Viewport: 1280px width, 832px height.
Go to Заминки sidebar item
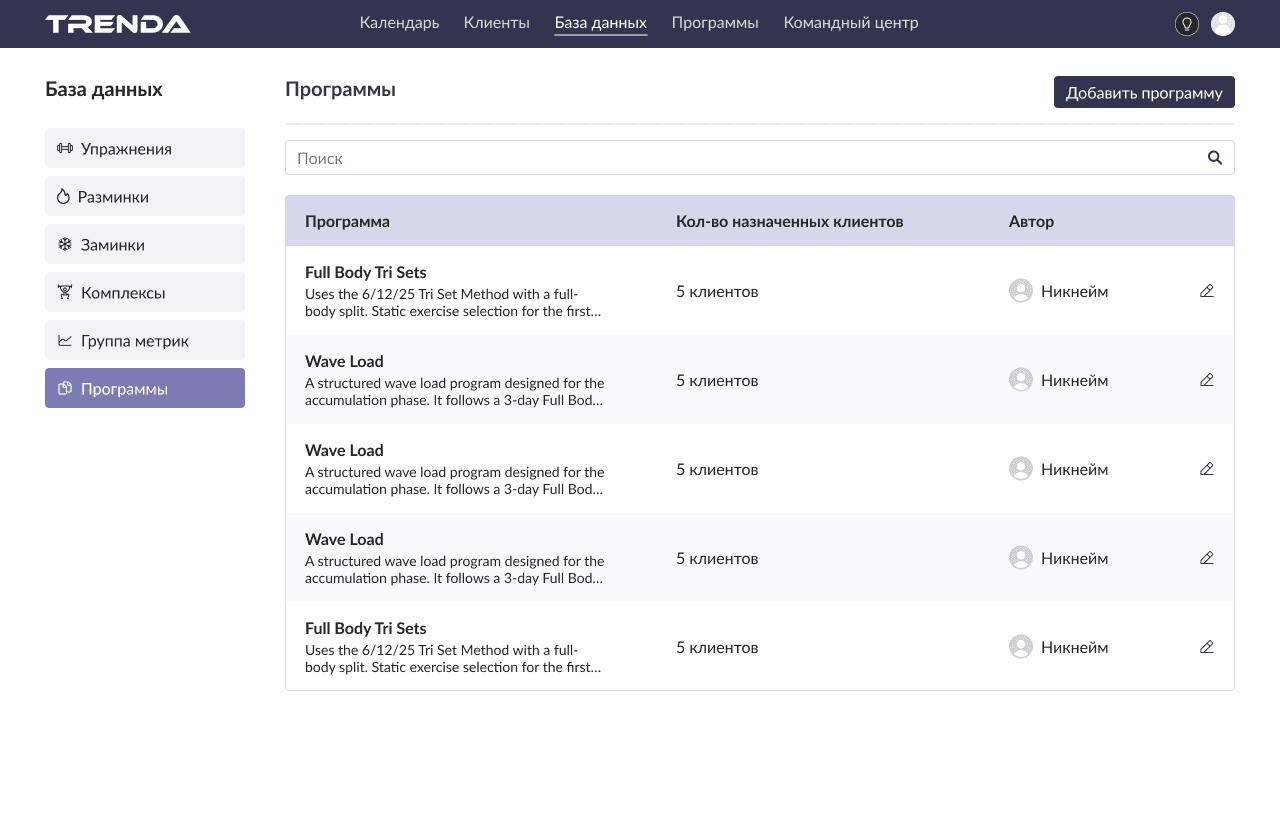pyautogui.click(x=145, y=244)
